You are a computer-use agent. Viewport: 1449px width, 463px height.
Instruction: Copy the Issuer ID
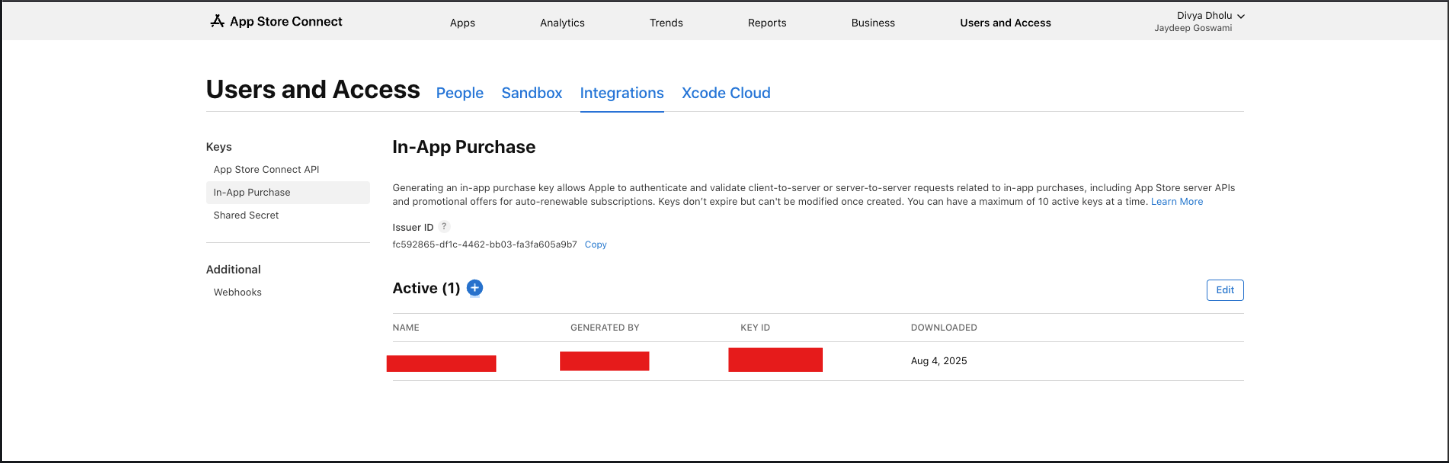(596, 244)
